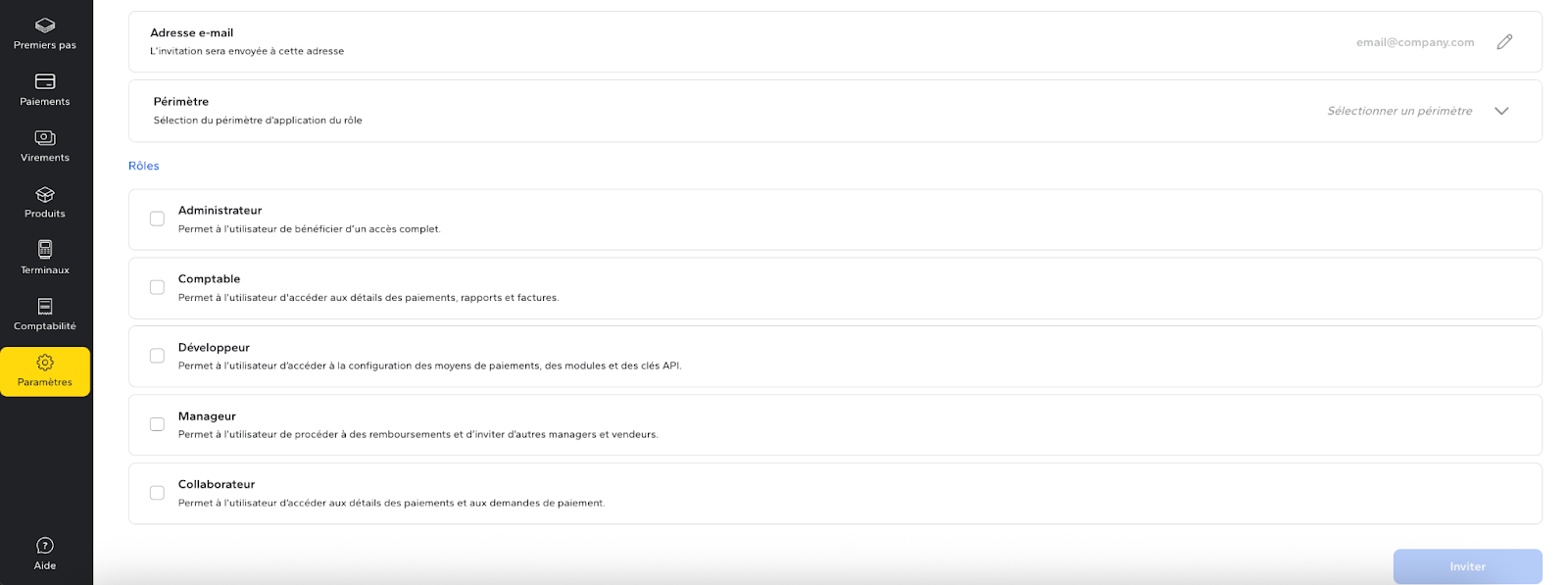
Task: Go to the Paiements section icon
Action: coord(45,81)
